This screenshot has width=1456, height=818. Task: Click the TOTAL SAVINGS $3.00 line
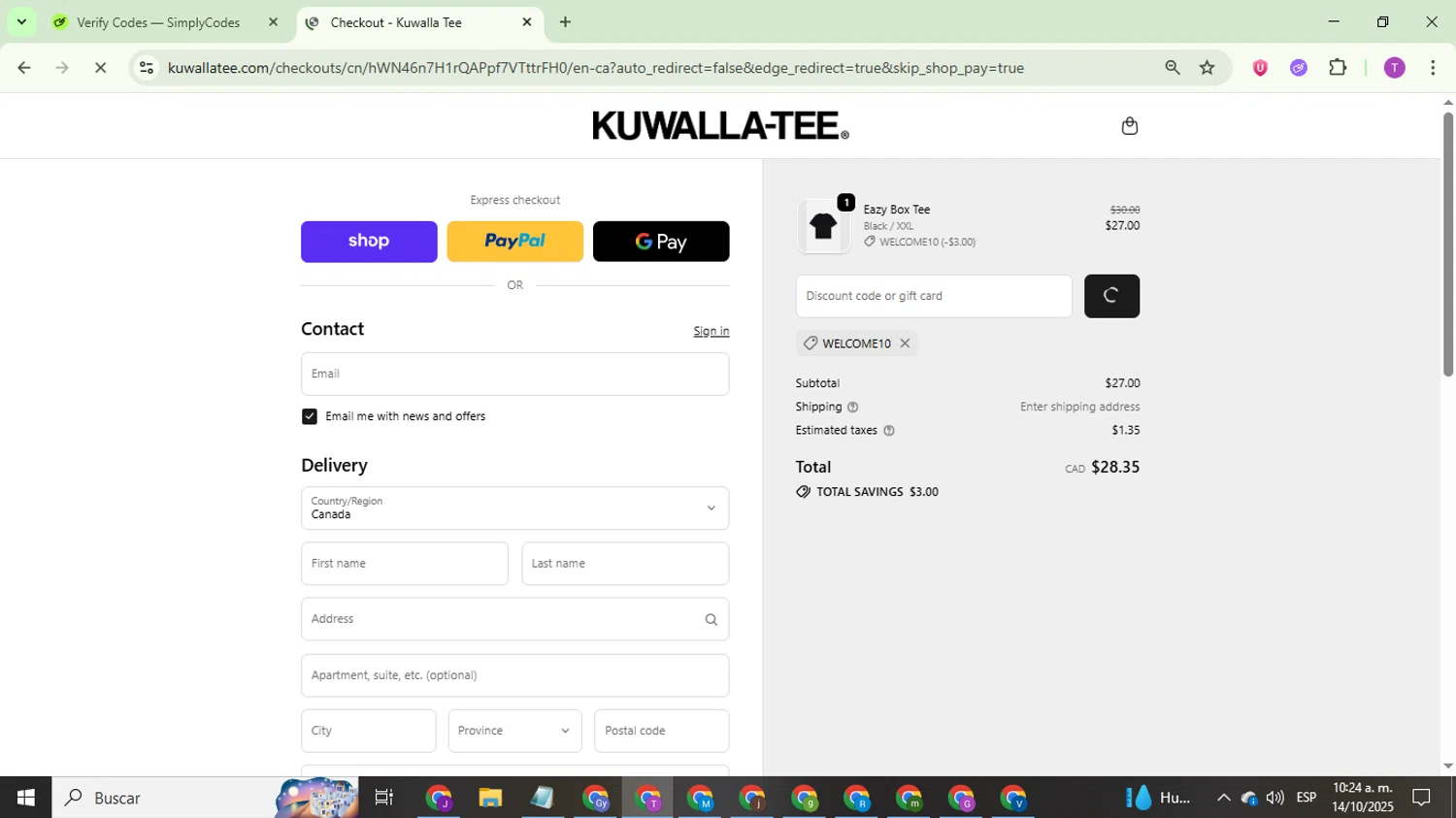pos(867,492)
